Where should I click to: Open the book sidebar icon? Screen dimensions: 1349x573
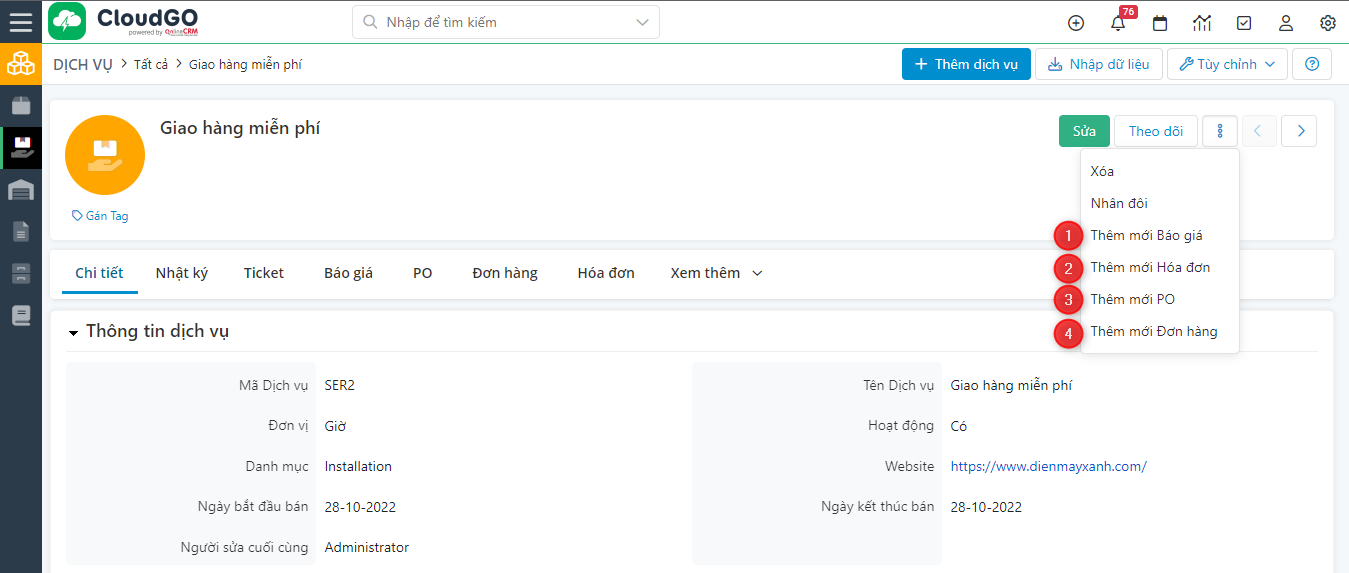click(20, 316)
